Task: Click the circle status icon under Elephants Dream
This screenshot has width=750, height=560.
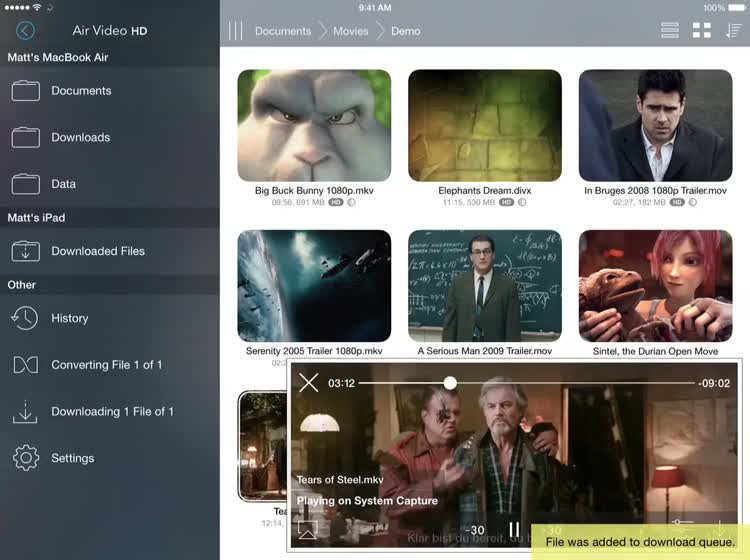Action: [x=522, y=202]
